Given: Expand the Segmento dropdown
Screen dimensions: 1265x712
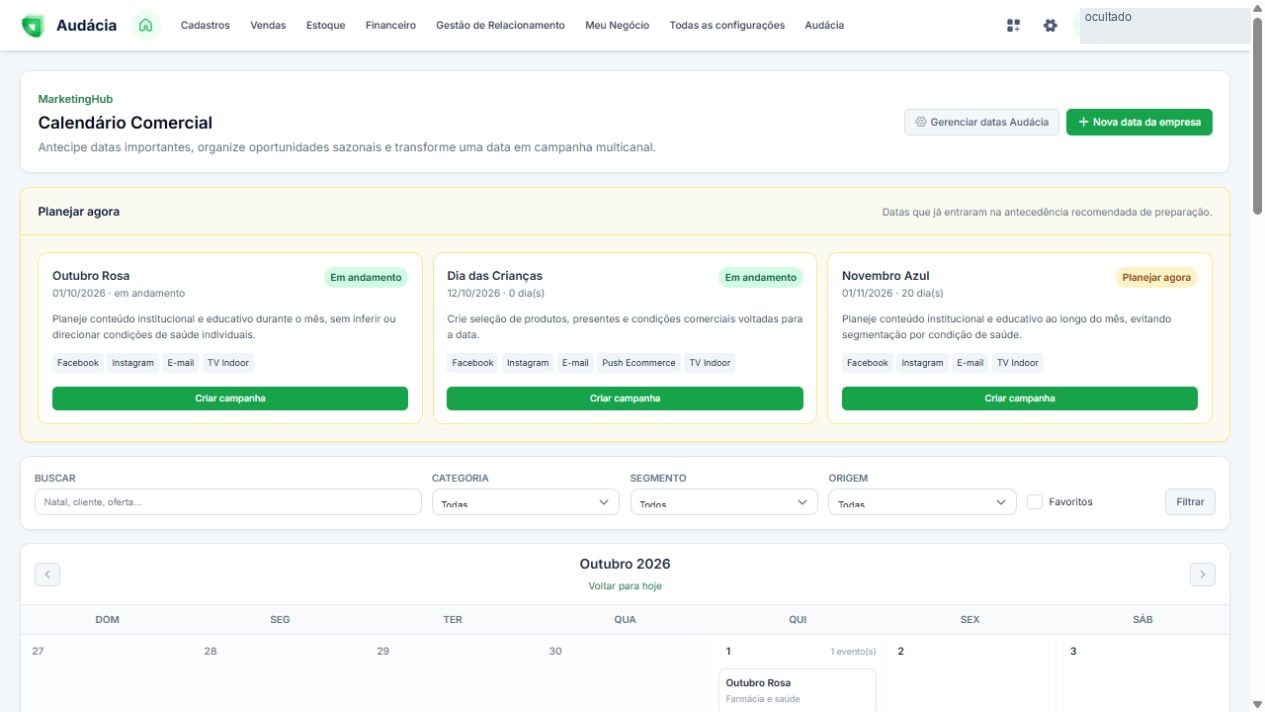Looking at the screenshot, I should [724, 502].
